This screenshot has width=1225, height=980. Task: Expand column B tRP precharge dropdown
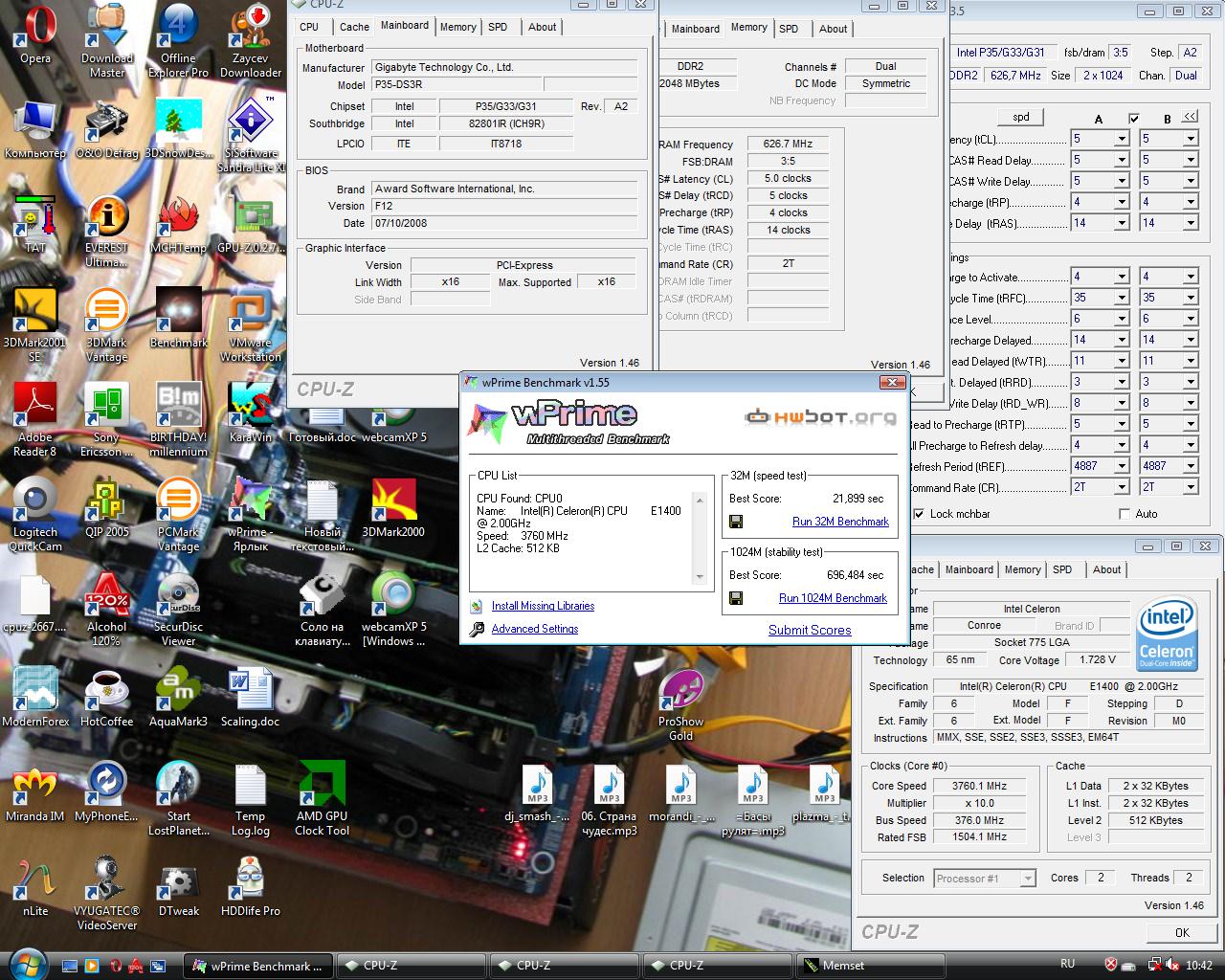point(1191,202)
